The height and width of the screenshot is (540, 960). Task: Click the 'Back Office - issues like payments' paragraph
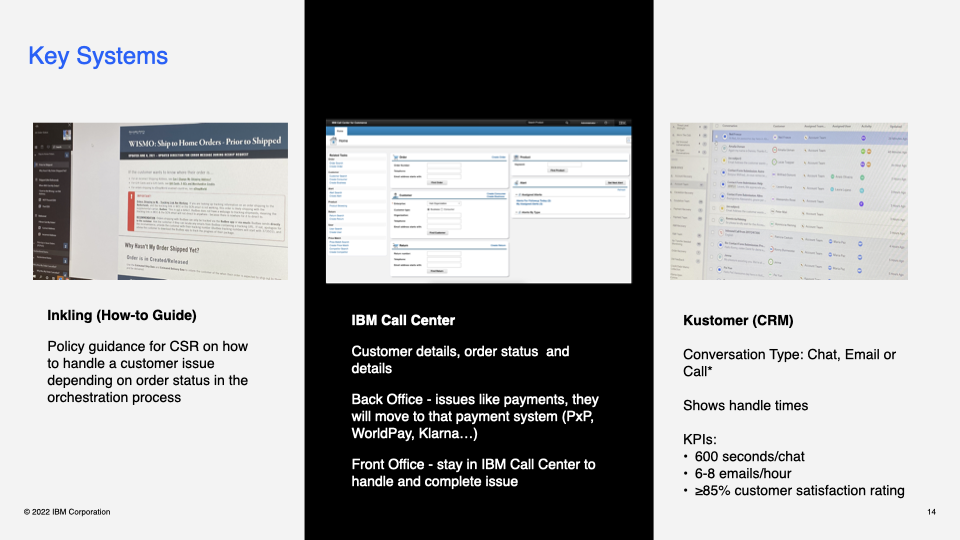[x=475, y=416]
